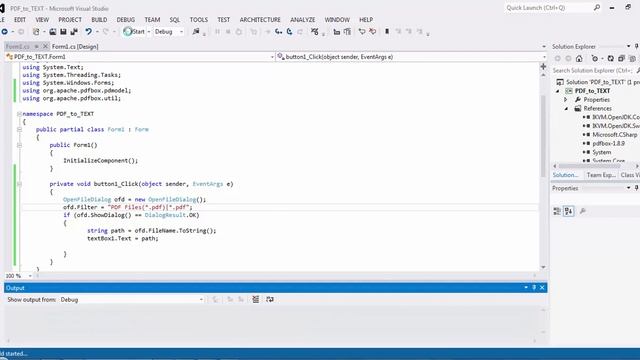
Task: Click the Find in Files toolbar icon
Action: (196, 31)
